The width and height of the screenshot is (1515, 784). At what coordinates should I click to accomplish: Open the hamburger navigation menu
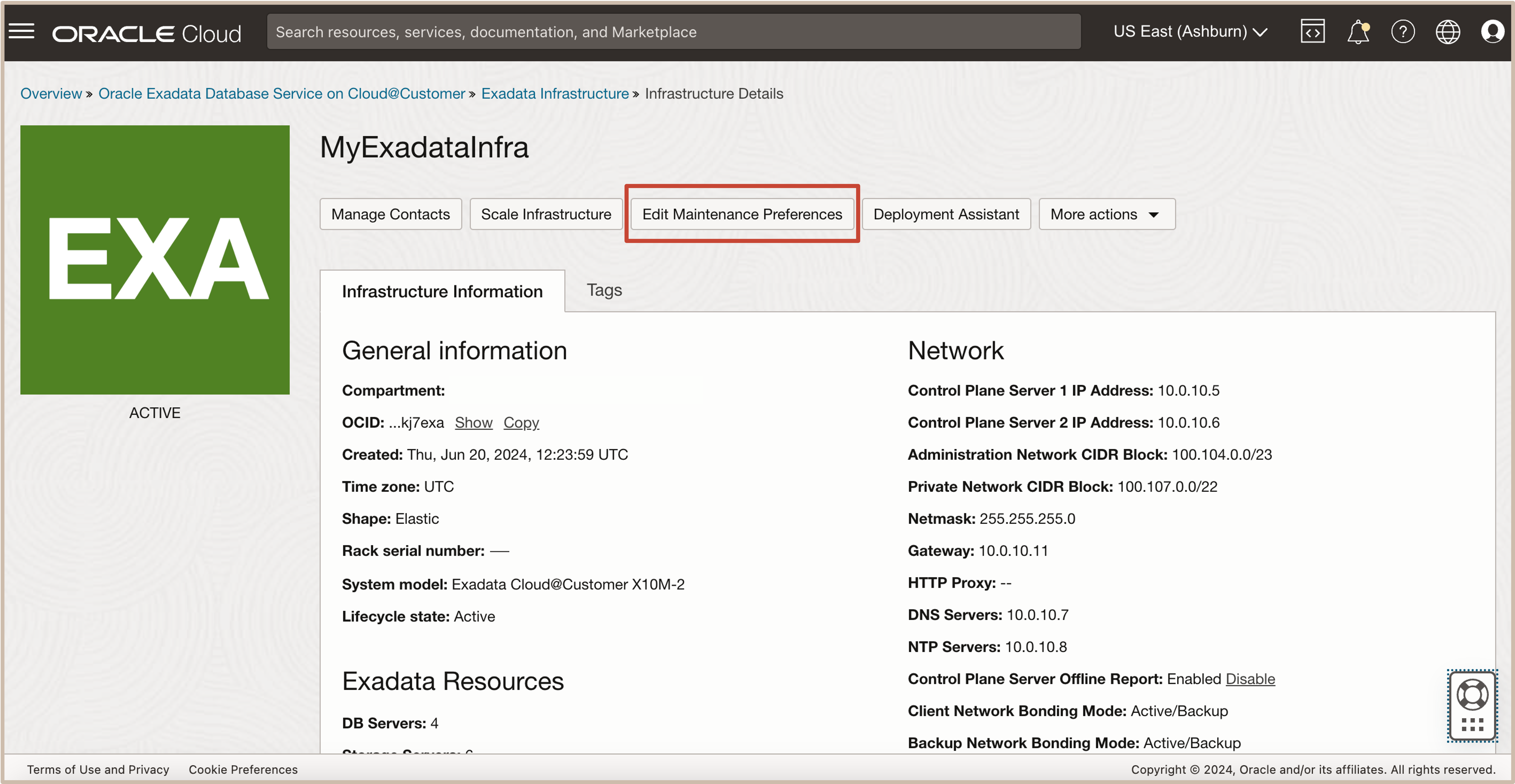coord(22,32)
